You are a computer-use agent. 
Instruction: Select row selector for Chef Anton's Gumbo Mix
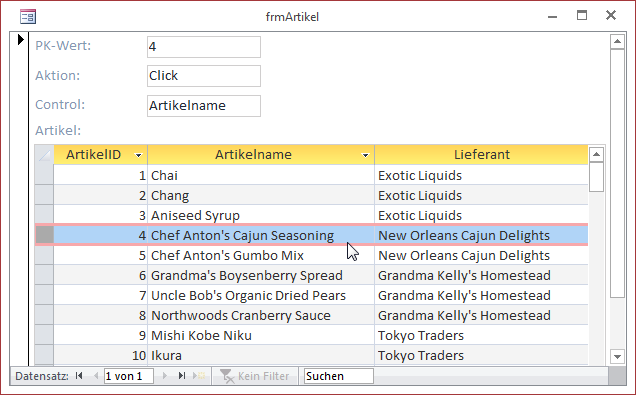pos(44,255)
